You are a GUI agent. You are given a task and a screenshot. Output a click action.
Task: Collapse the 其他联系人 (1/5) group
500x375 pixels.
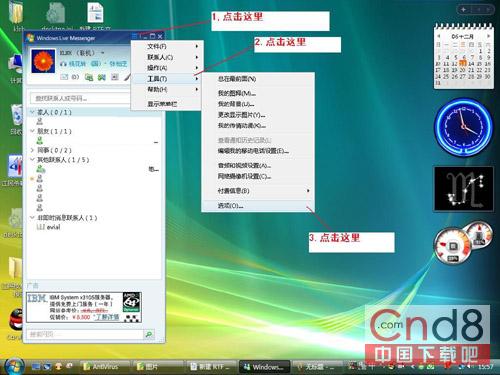coord(32,160)
